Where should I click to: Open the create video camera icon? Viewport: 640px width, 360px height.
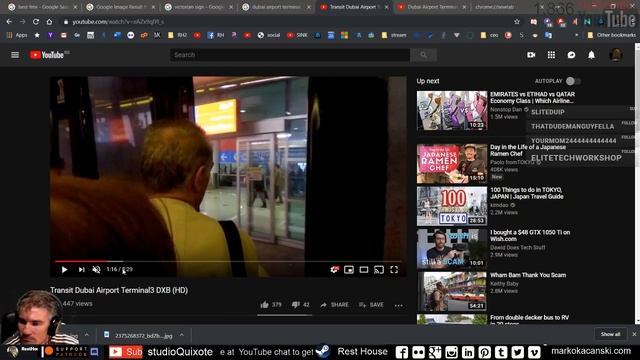coord(531,55)
